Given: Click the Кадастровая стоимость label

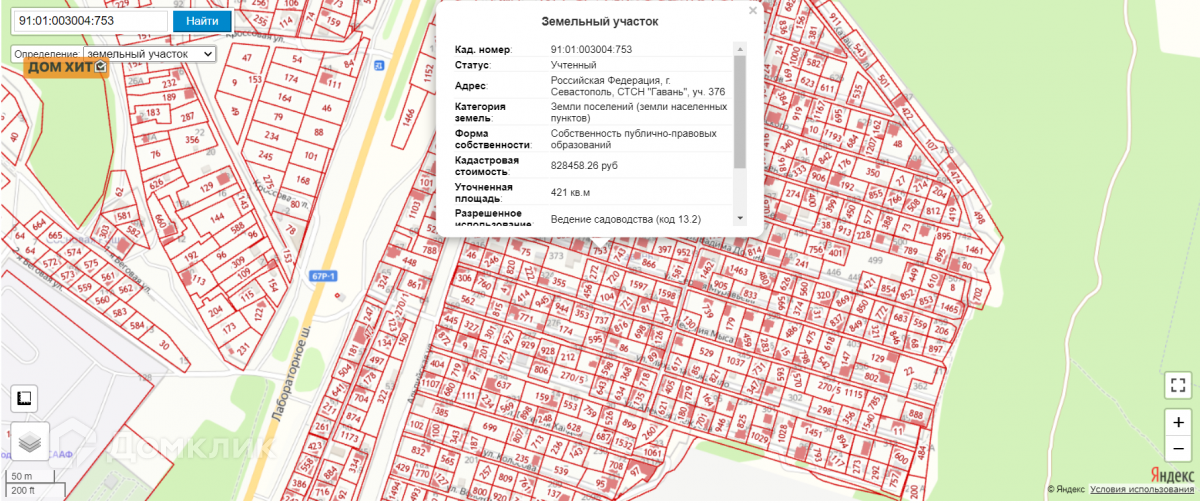Looking at the screenshot, I should click(x=487, y=165).
